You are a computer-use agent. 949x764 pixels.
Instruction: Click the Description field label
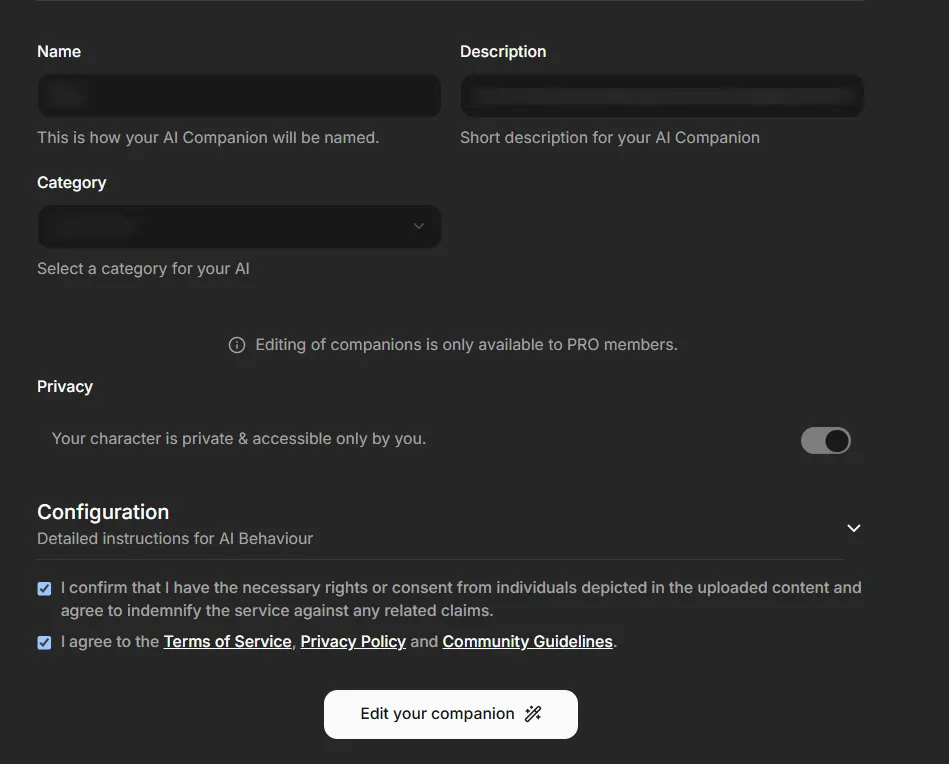[503, 51]
